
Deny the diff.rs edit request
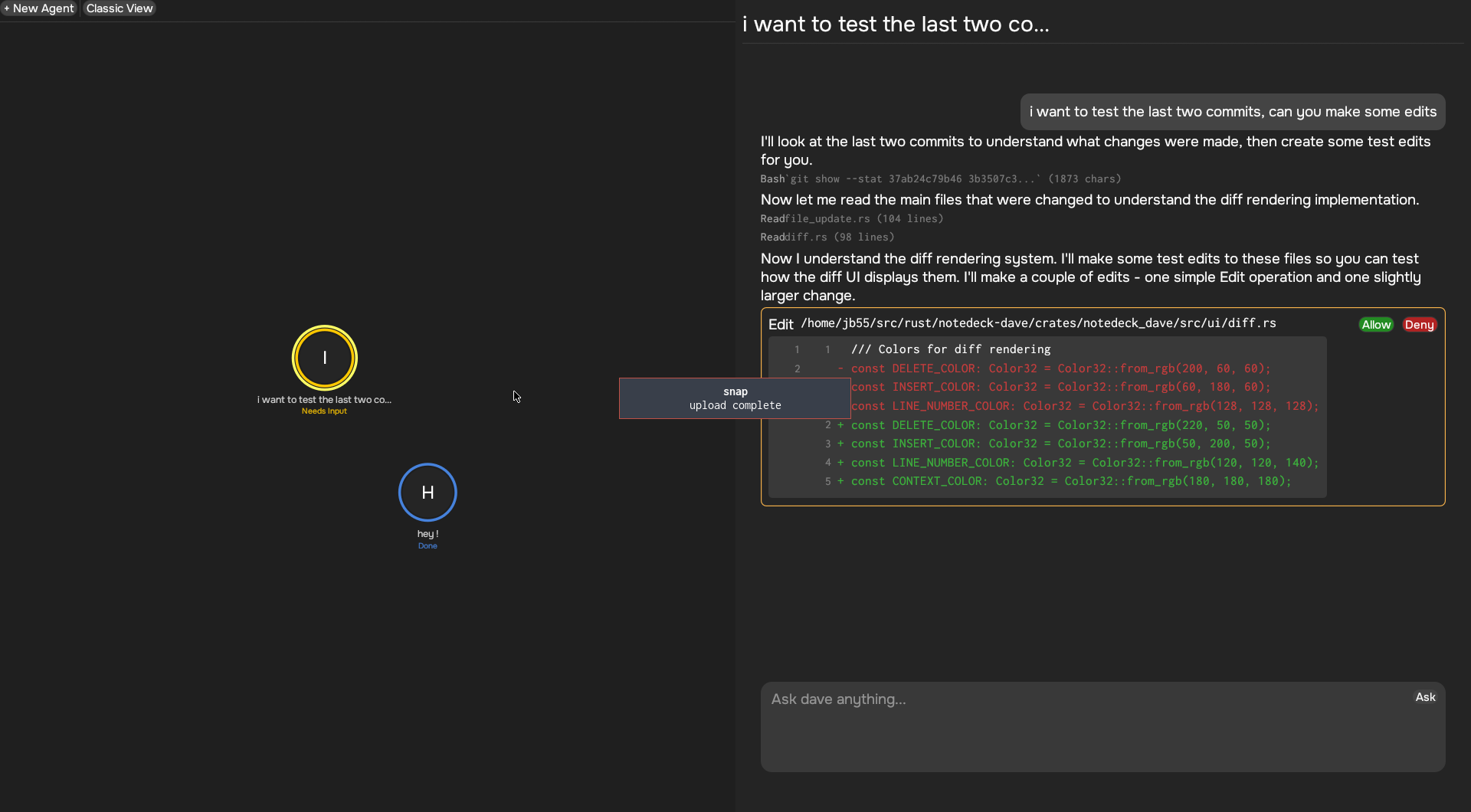pyautogui.click(x=1419, y=325)
